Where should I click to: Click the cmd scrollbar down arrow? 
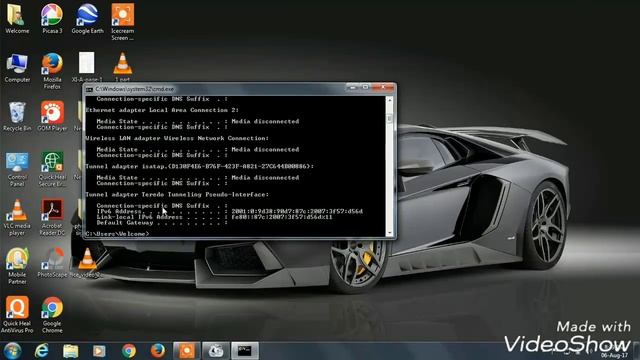click(x=389, y=233)
